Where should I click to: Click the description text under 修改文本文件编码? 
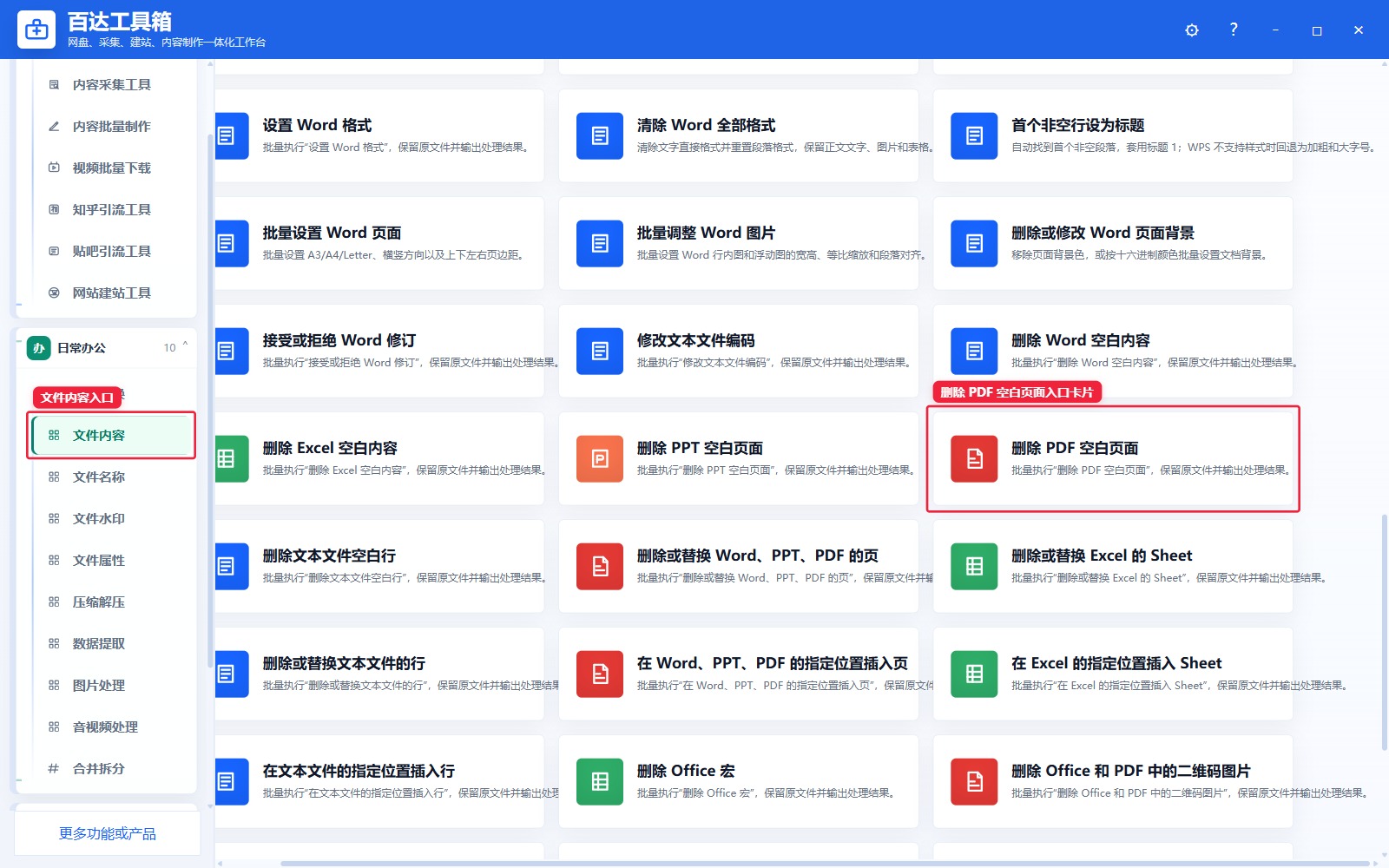(x=775, y=363)
